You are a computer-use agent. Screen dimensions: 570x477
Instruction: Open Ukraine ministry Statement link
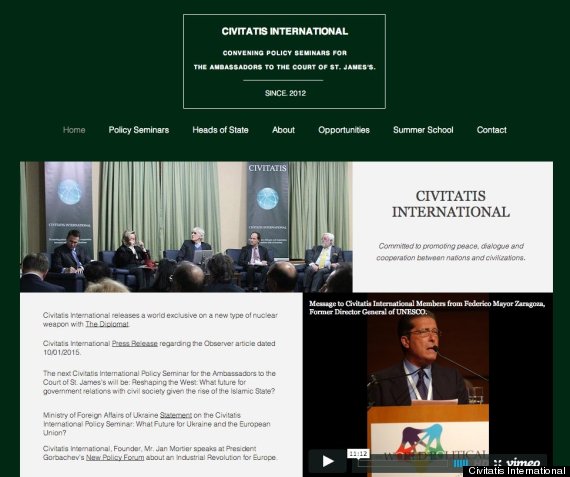click(x=176, y=415)
